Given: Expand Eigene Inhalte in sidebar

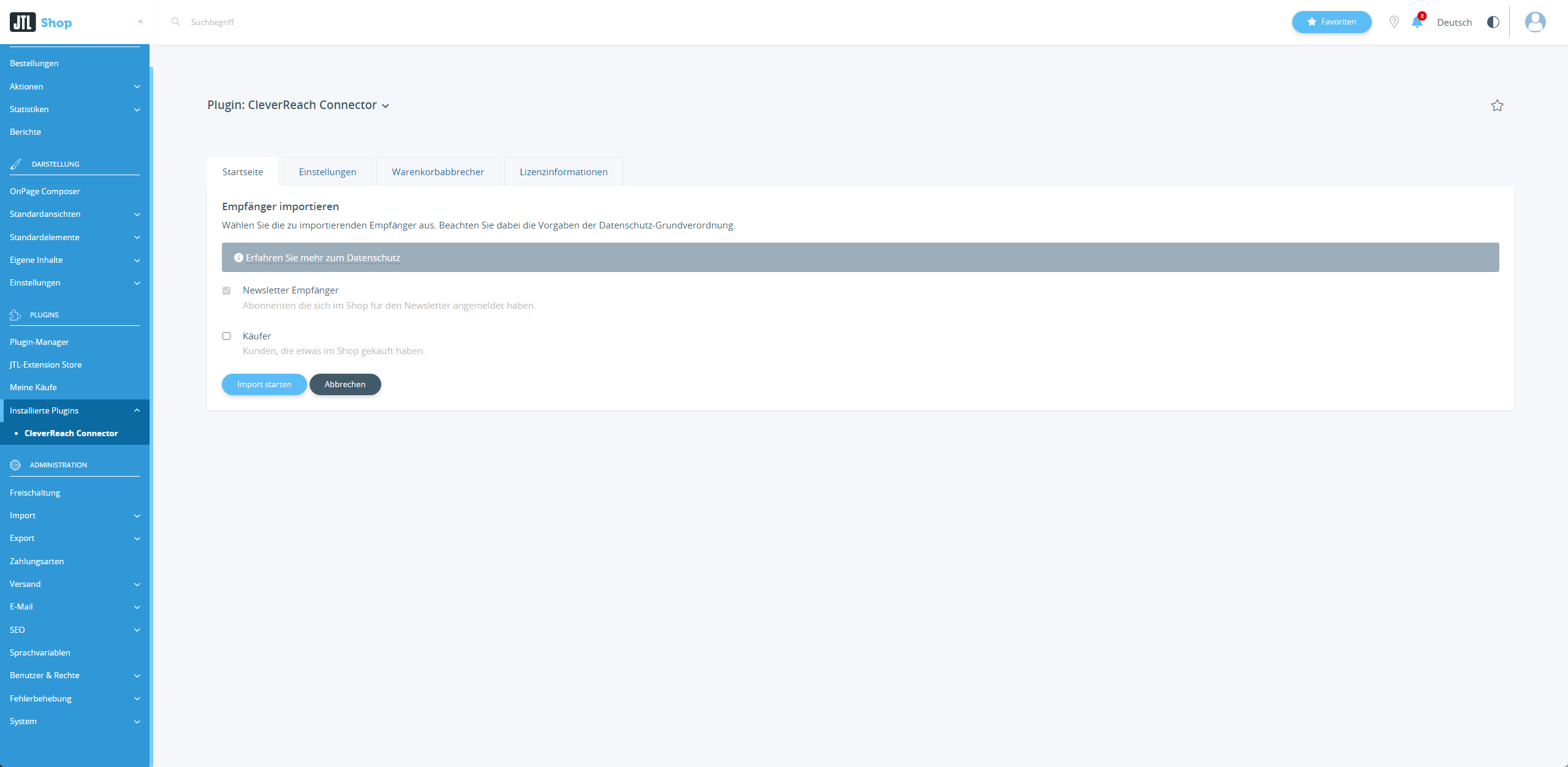Looking at the screenshot, I should pos(75,260).
